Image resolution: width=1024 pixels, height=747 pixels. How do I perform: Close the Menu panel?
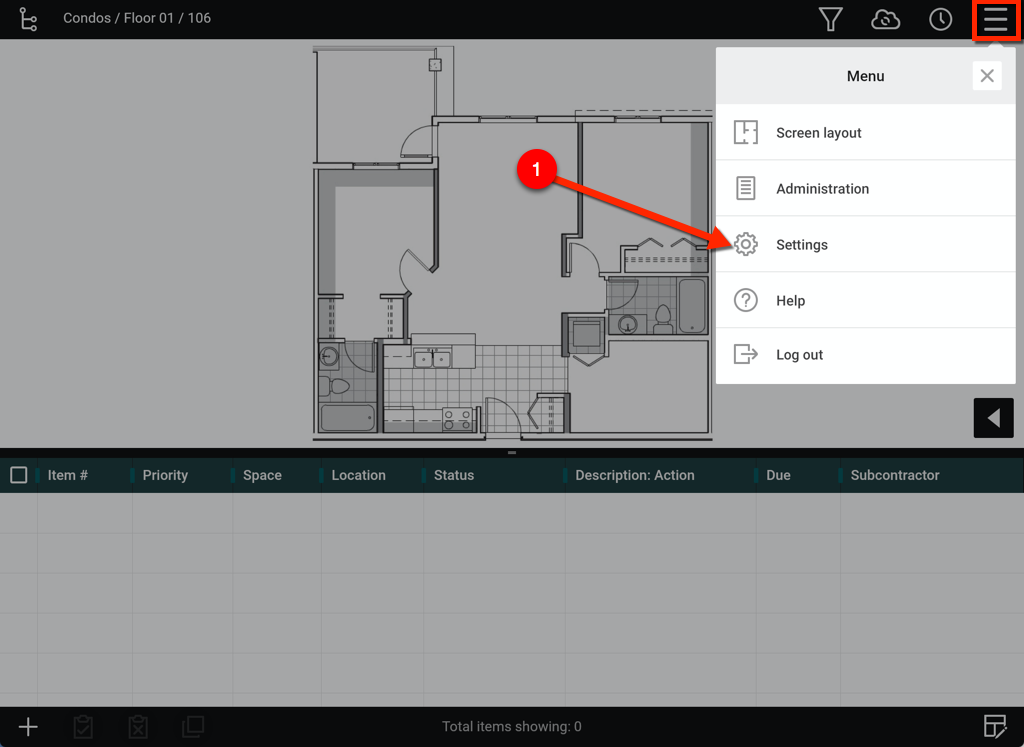(986, 76)
